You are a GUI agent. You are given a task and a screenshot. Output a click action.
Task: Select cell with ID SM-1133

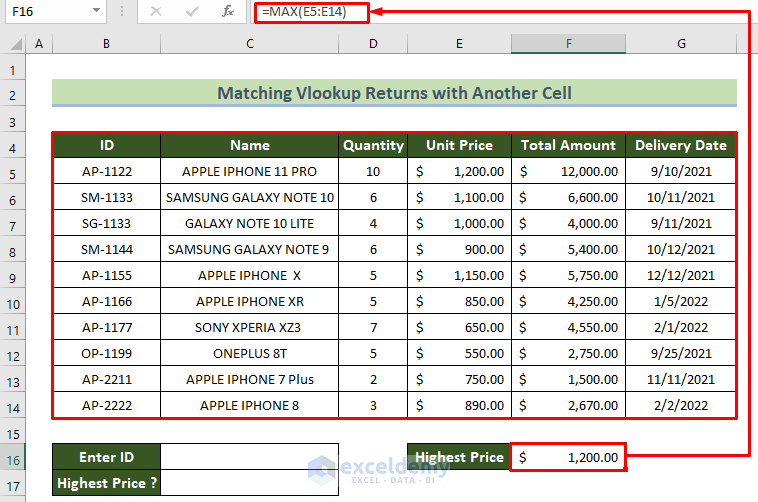(106, 197)
